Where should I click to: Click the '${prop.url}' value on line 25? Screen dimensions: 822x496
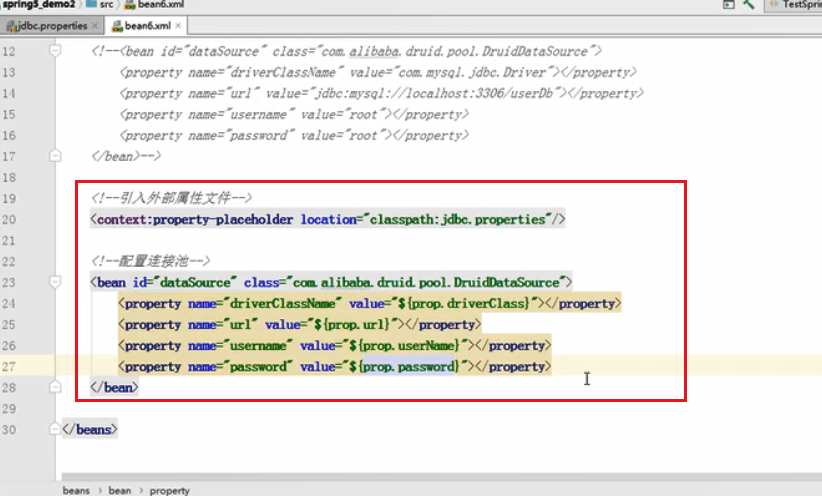click(x=352, y=324)
